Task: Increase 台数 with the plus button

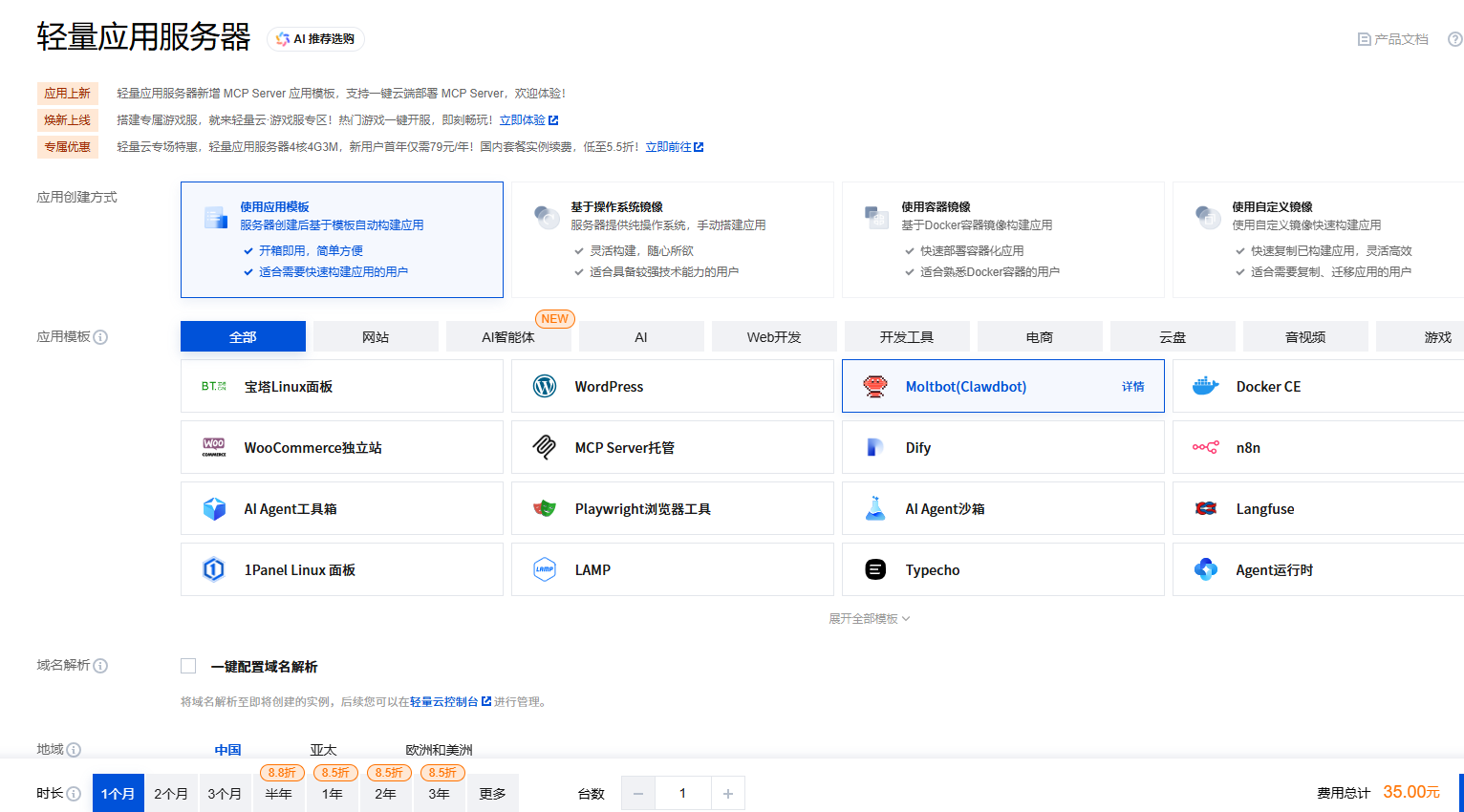Action: [728, 793]
